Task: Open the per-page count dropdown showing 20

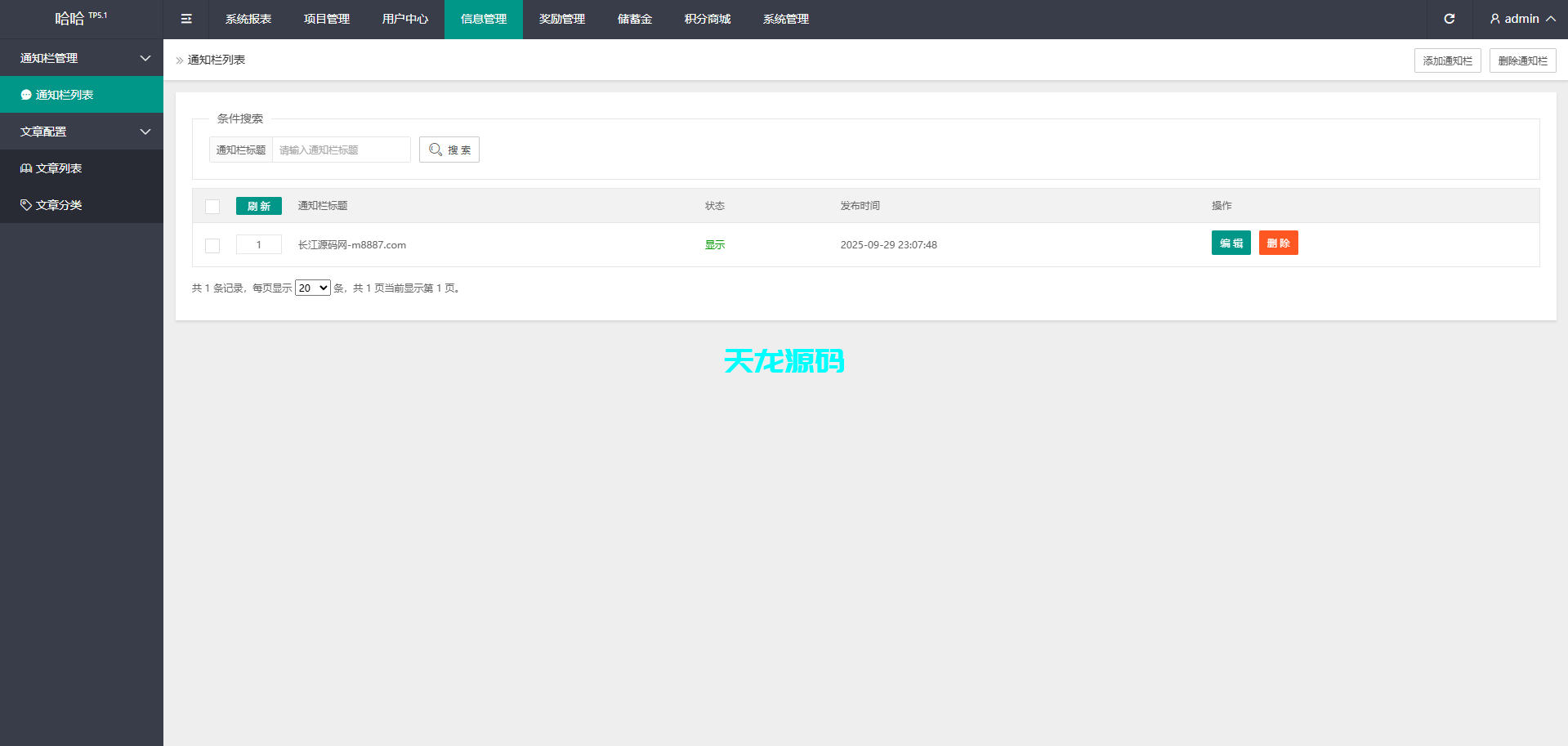Action: pos(312,288)
